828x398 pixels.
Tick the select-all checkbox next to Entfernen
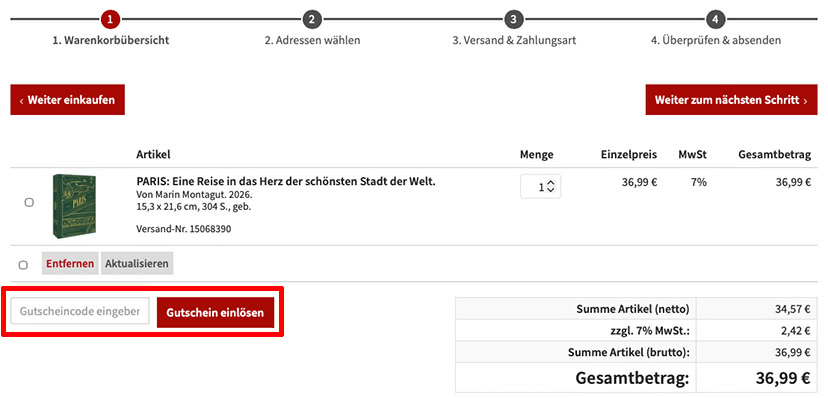click(x=23, y=264)
